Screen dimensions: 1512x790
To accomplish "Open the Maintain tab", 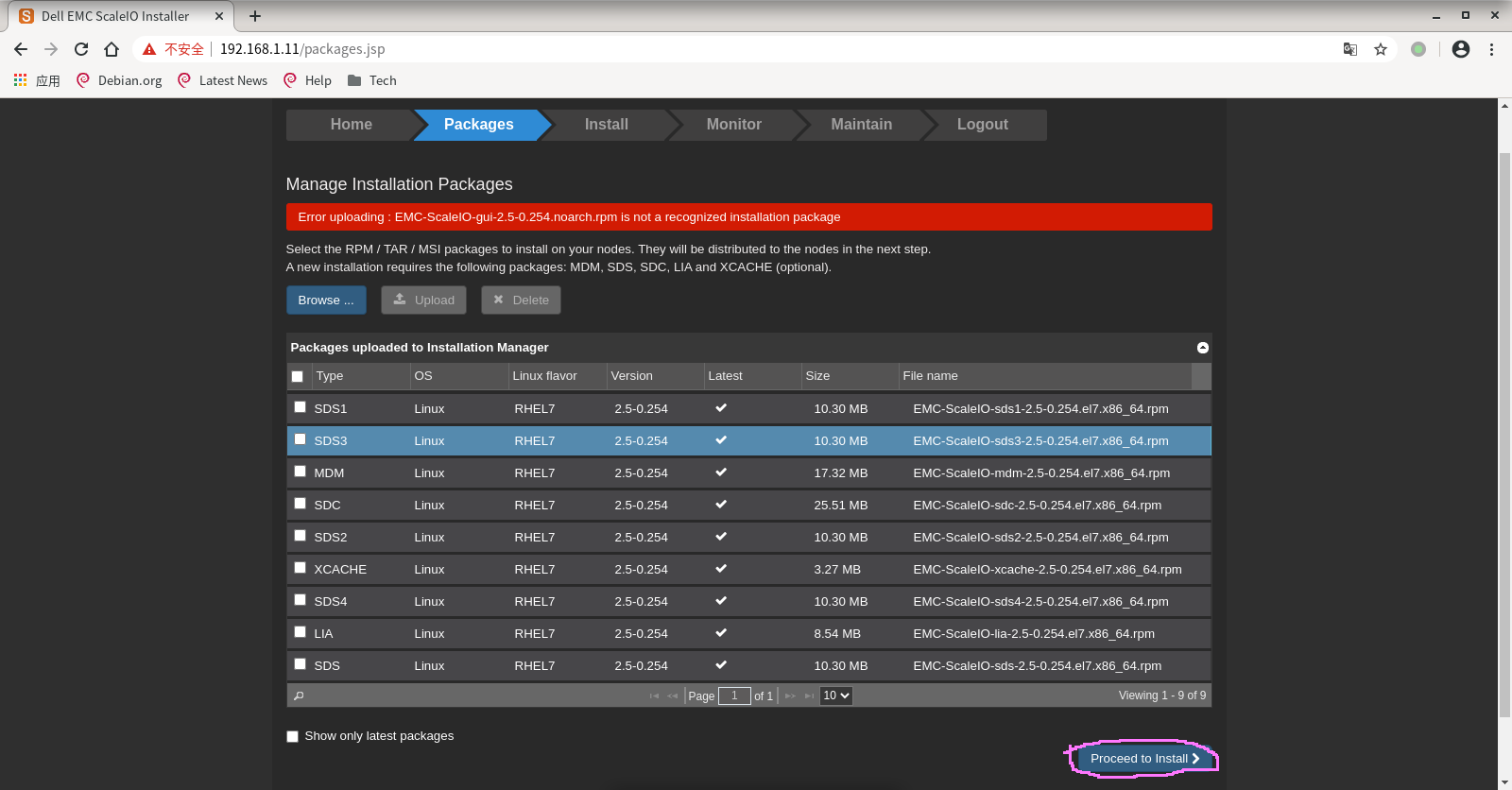I will point(862,125).
